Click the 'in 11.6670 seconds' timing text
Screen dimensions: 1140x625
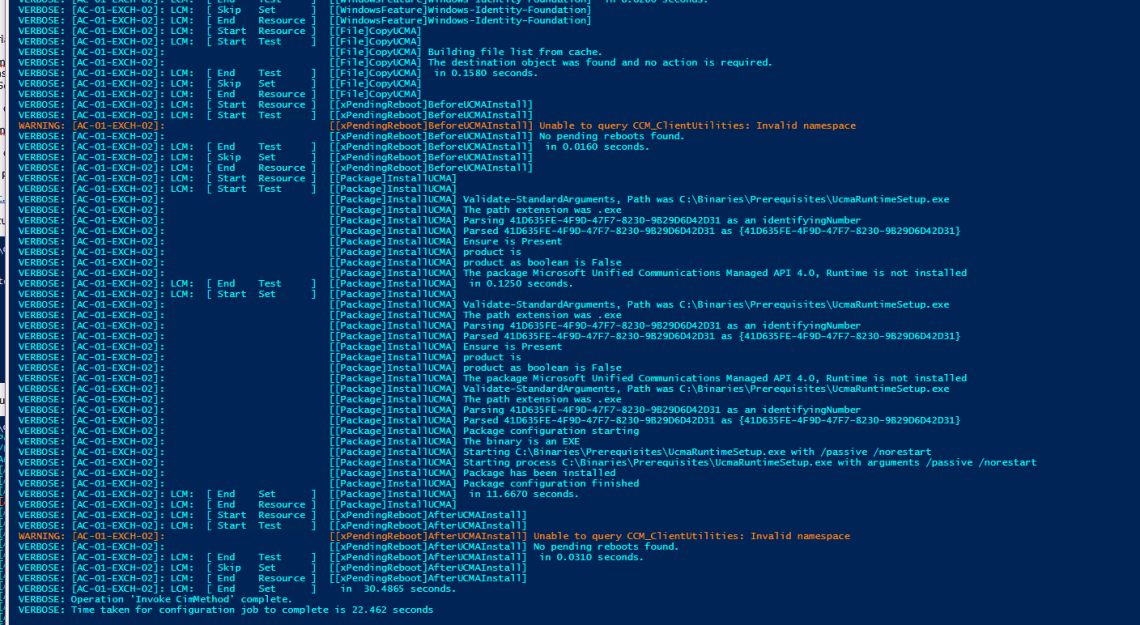coord(523,494)
